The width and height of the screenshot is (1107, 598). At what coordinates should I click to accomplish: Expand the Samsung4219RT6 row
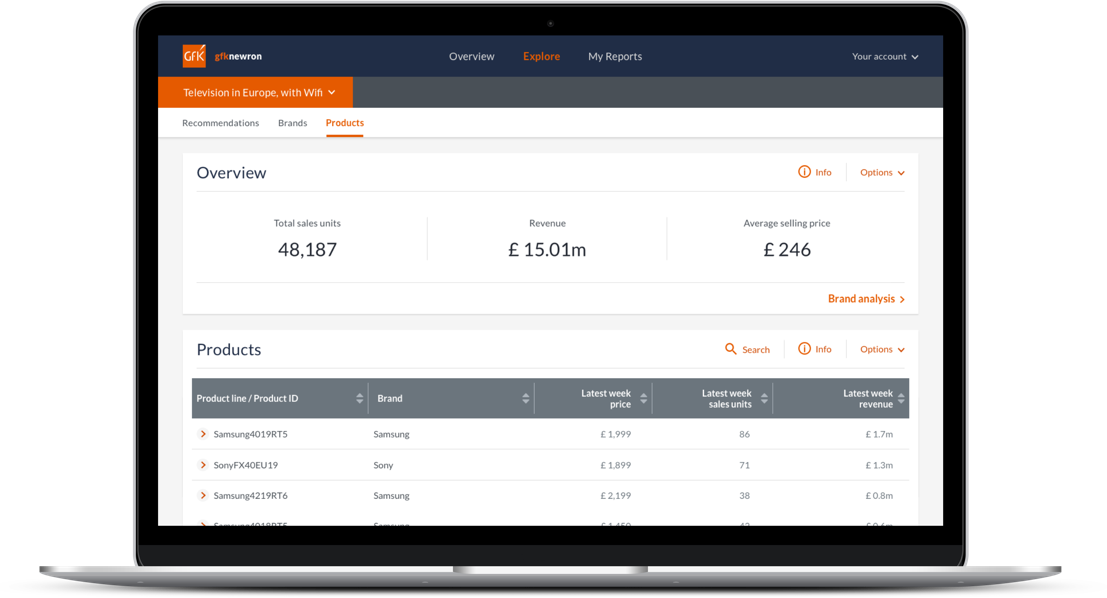[203, 496]
